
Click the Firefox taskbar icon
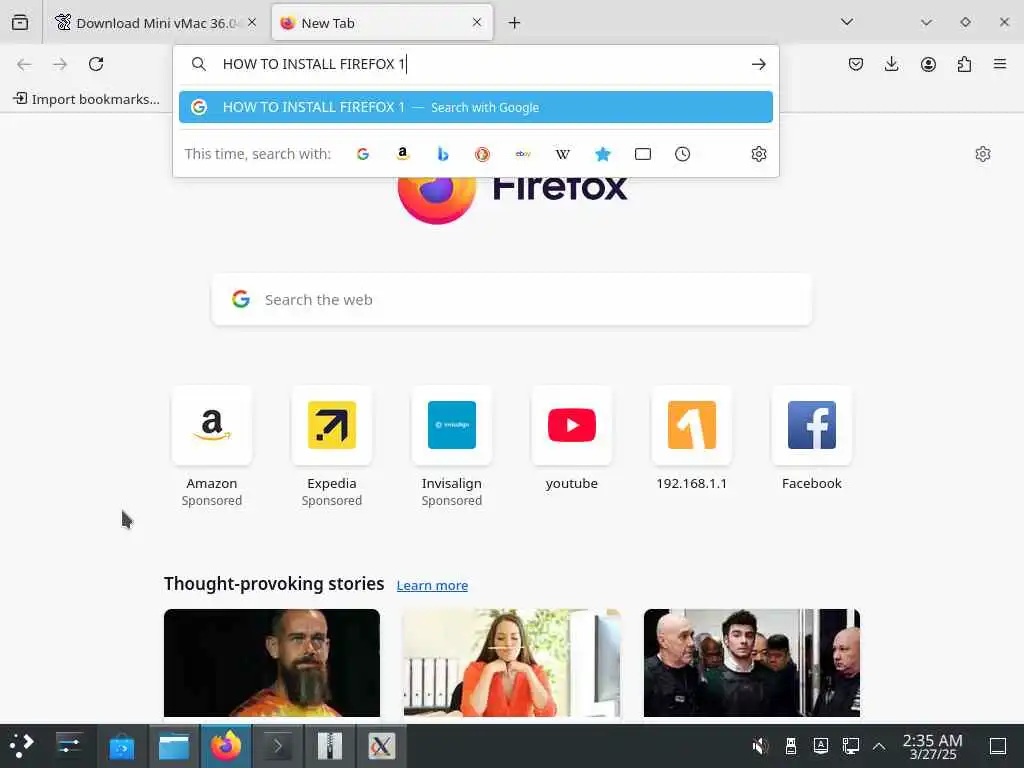coord(226,746)
